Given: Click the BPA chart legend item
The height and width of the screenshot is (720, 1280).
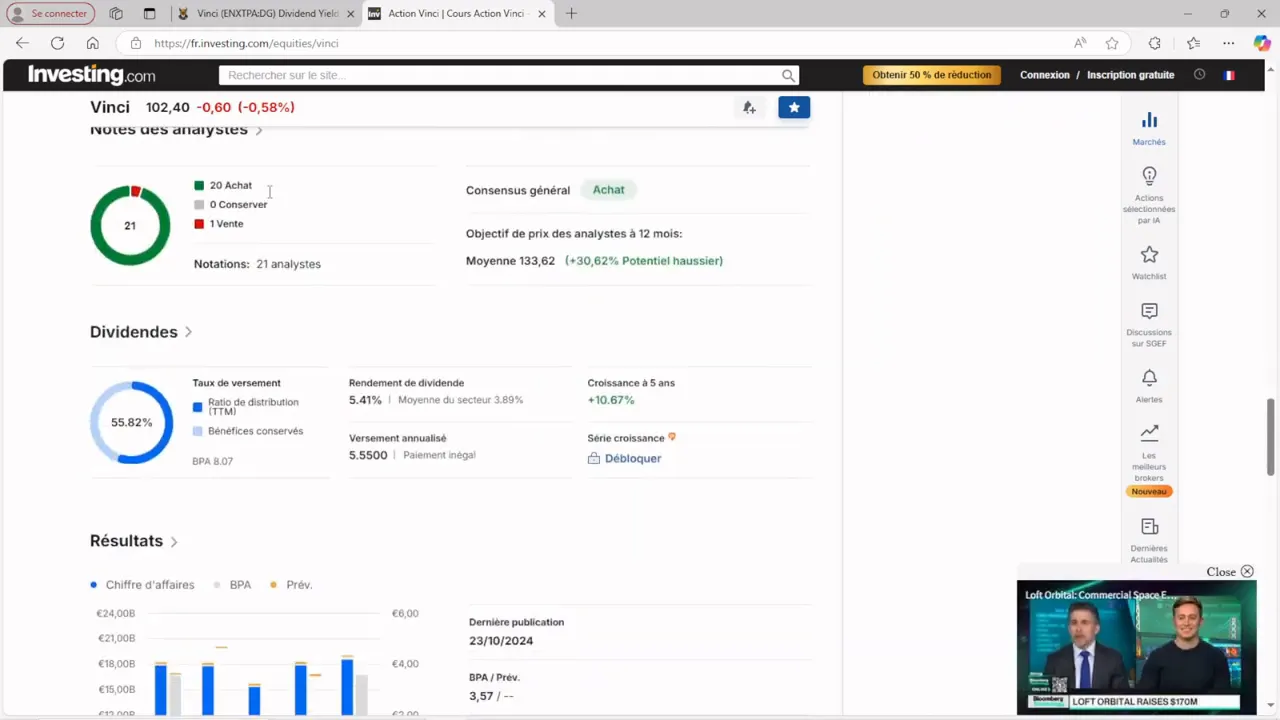Looking at the screenshot, I should [232, 585].
